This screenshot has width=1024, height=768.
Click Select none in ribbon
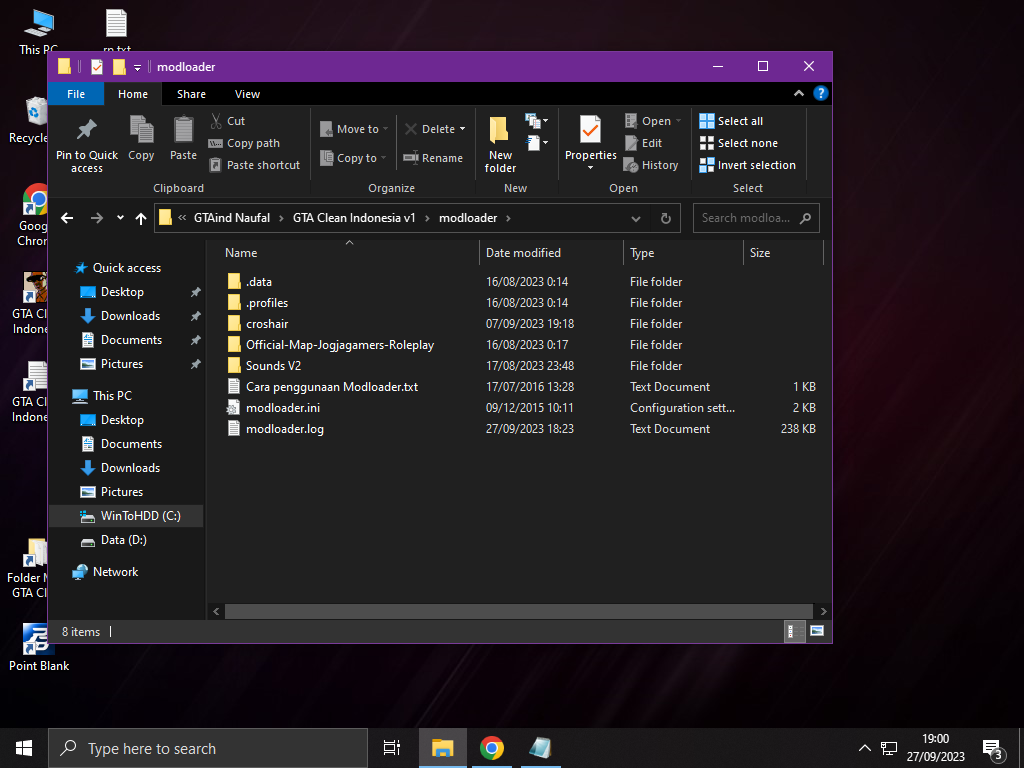coord(739,143)
